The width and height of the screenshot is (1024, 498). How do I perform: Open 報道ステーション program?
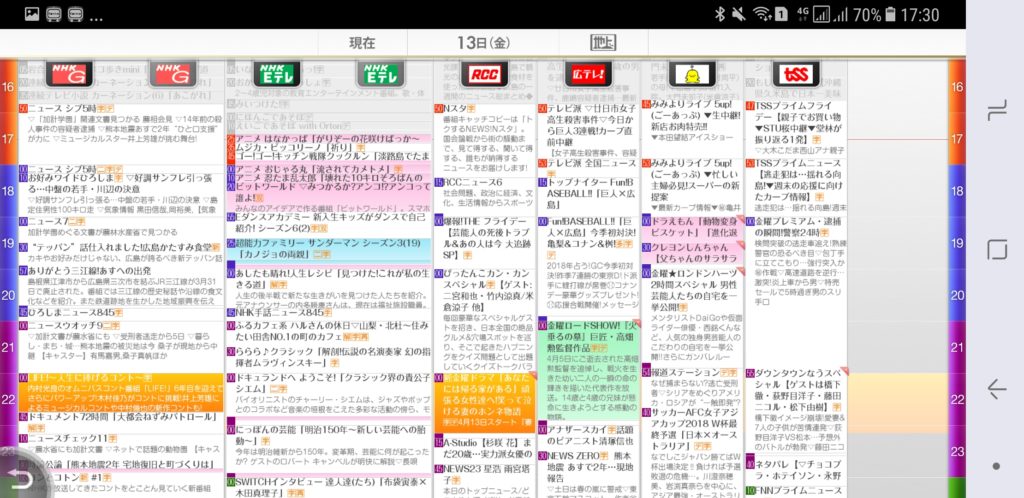pos(692,386)
